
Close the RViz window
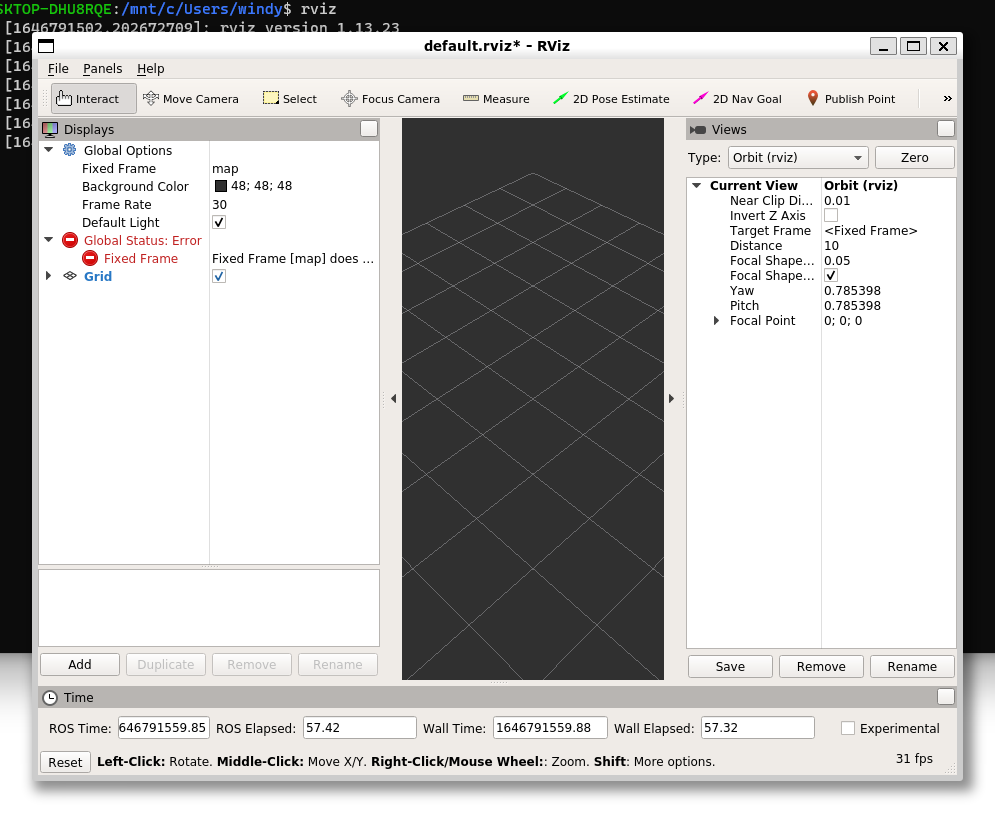pyautogui.click(x=944, y=46)
